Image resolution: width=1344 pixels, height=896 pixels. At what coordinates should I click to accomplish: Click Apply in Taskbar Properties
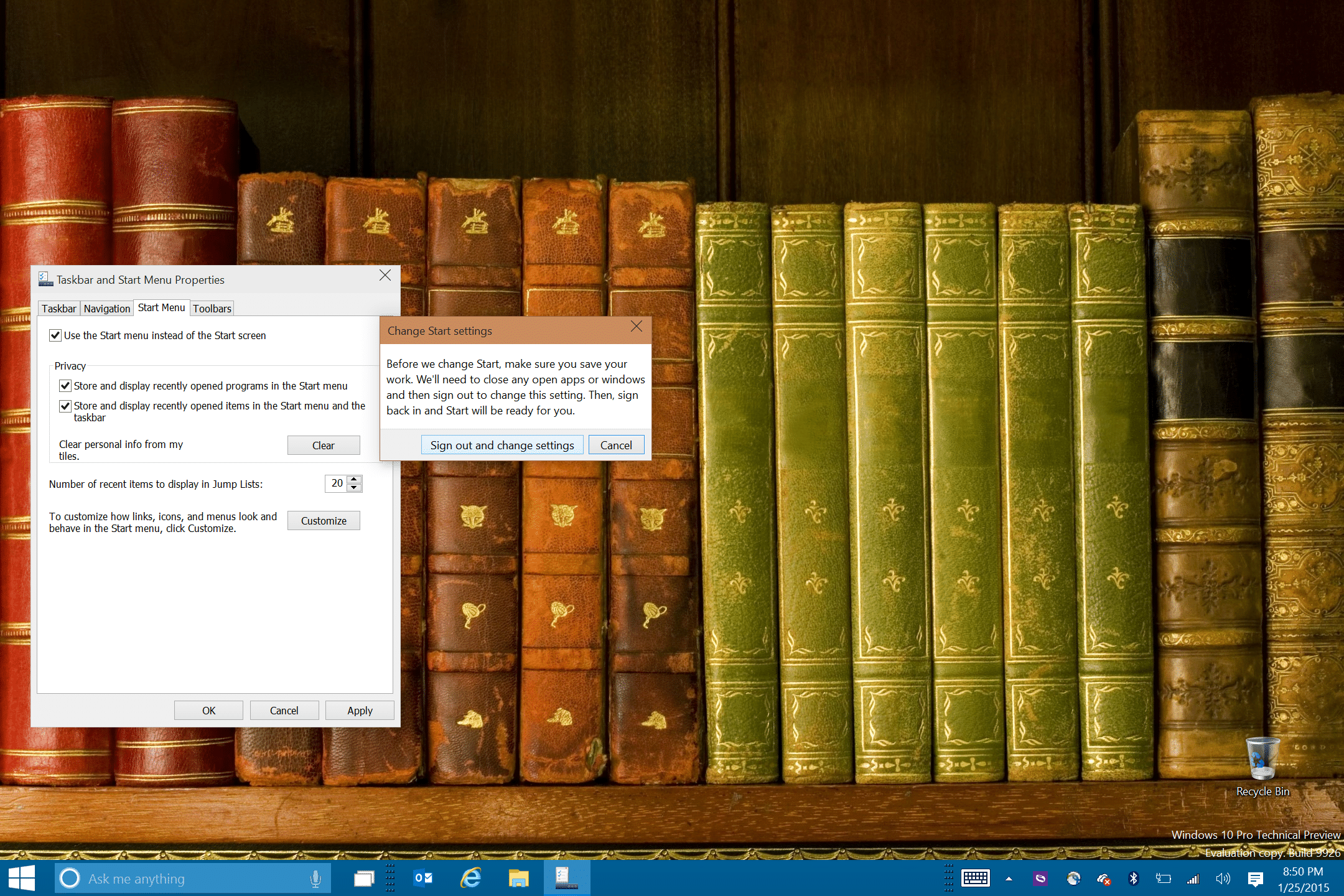[360, 711]
